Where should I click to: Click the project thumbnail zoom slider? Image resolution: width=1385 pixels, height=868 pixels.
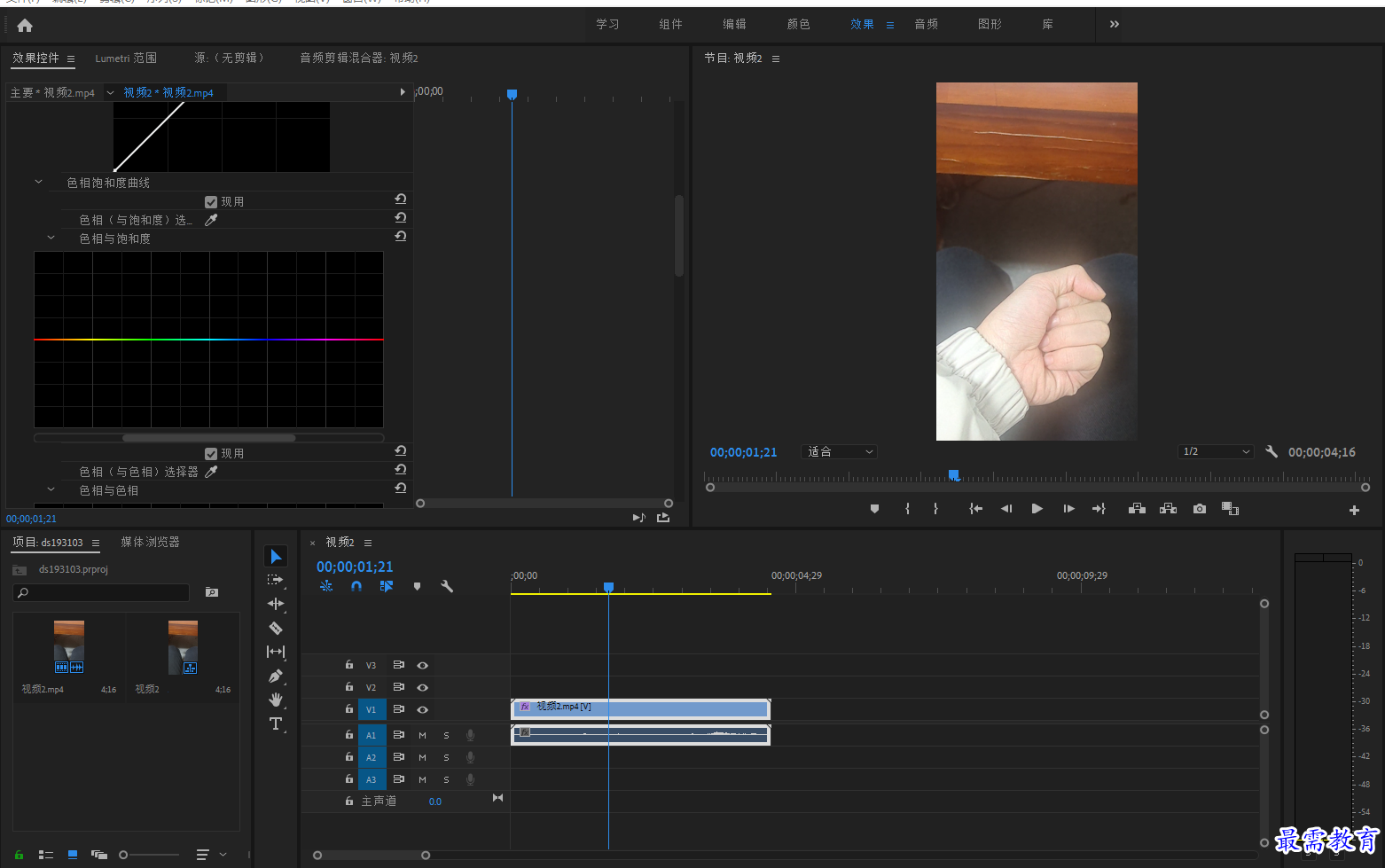150,855
